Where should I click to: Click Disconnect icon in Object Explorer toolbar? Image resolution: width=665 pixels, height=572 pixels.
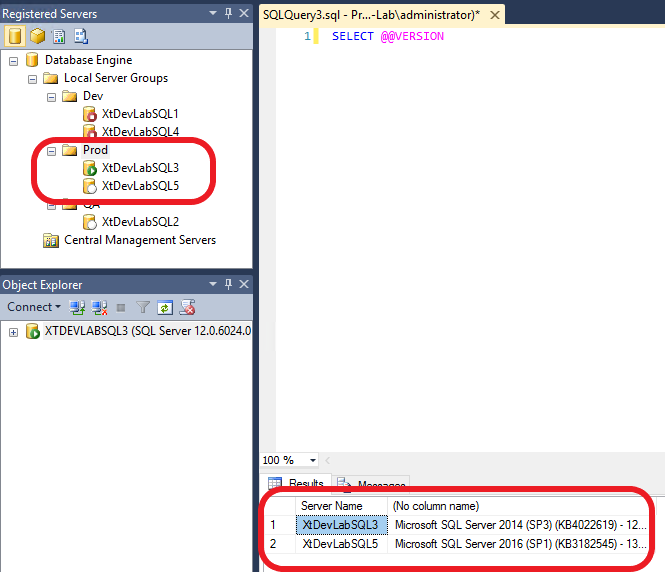pyautogui.click(x=99, y=307)
